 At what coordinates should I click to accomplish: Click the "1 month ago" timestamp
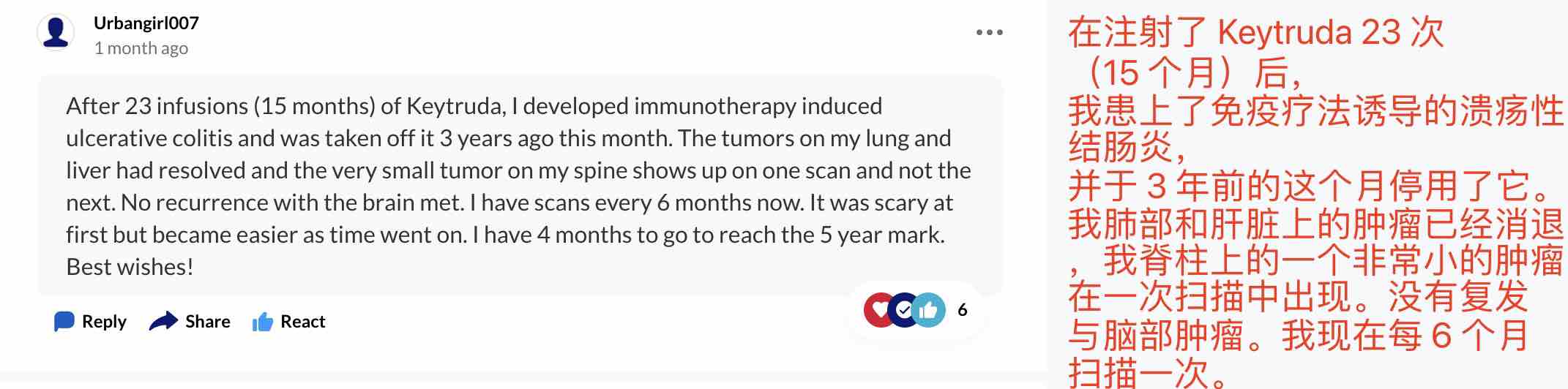[141, 48]
